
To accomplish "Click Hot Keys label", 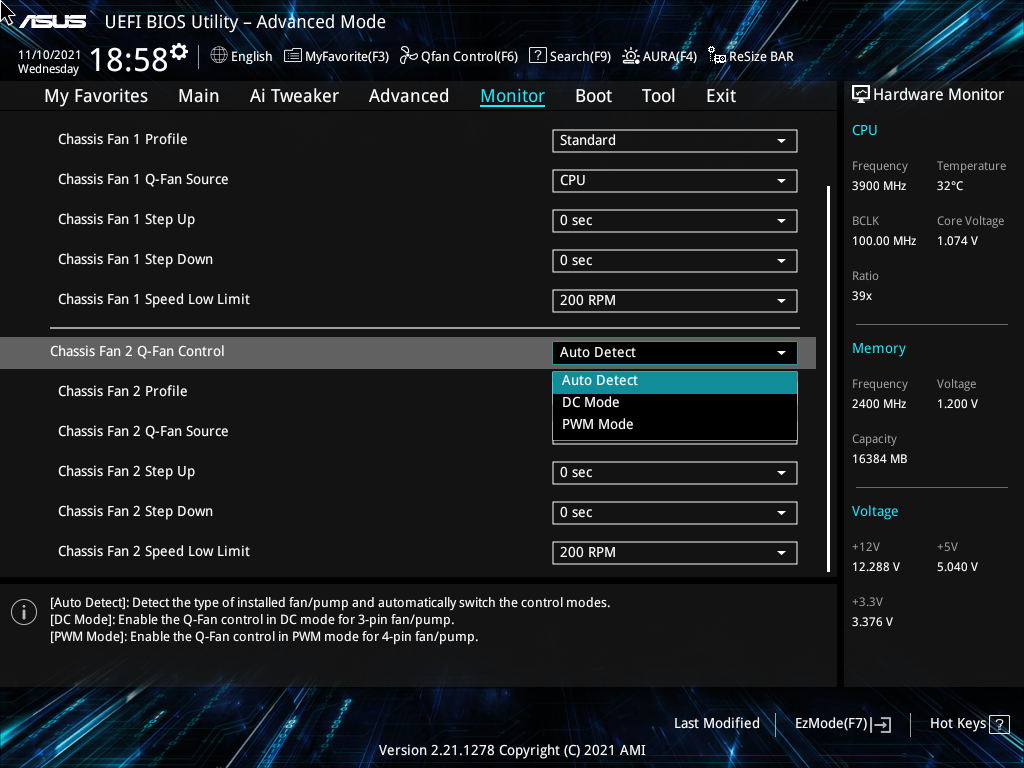I will (957, 724).
